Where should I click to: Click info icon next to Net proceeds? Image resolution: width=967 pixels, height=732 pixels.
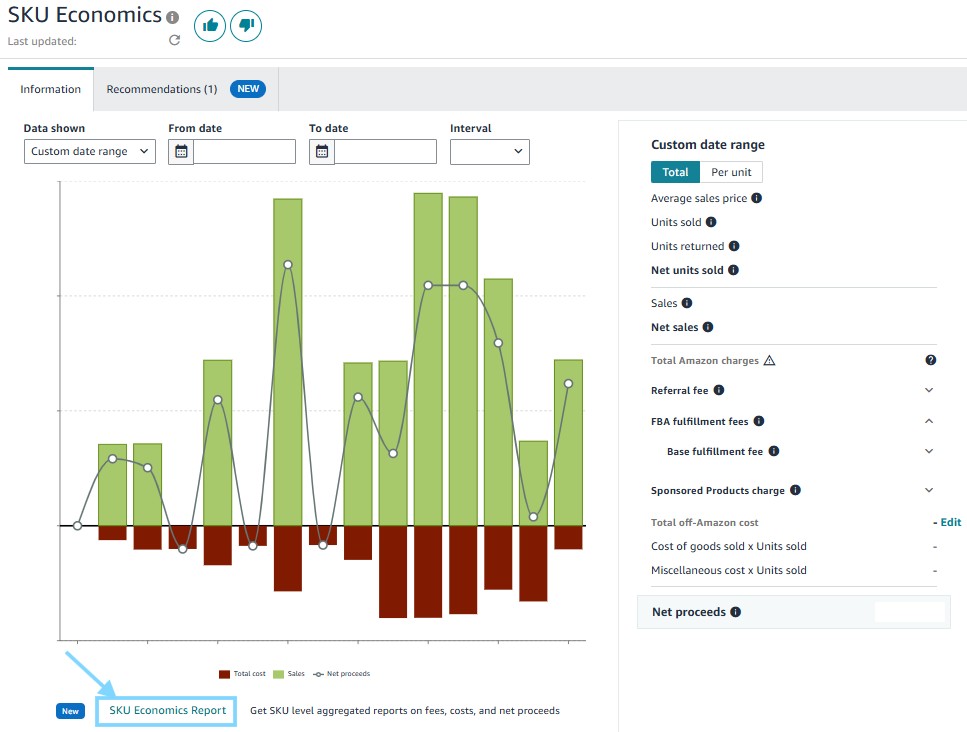click(x=736, y=612)
